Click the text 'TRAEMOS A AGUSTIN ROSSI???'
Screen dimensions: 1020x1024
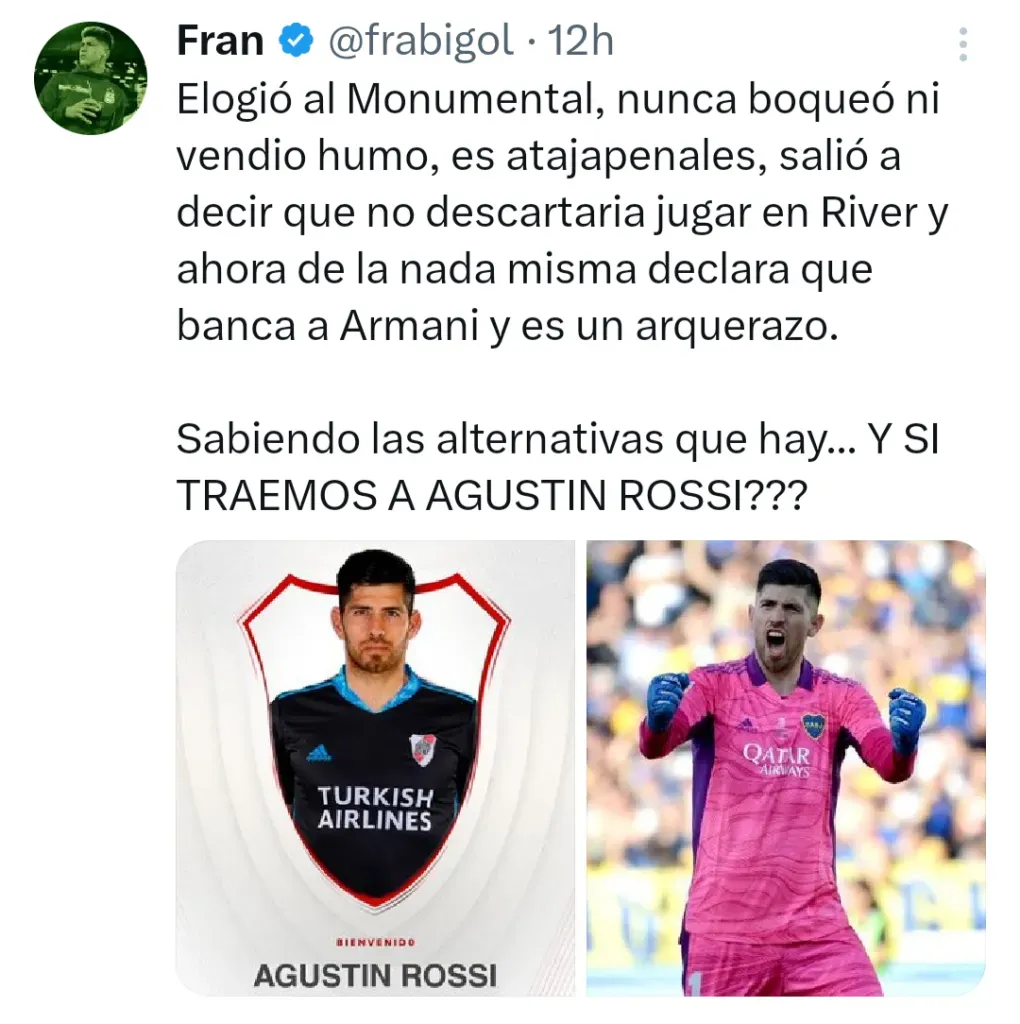tap(492, 495)
